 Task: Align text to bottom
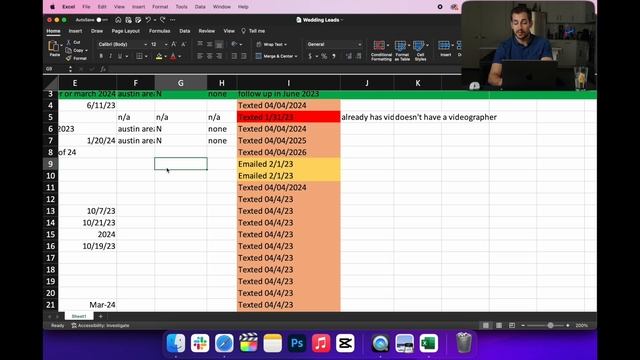pos(219,44)
